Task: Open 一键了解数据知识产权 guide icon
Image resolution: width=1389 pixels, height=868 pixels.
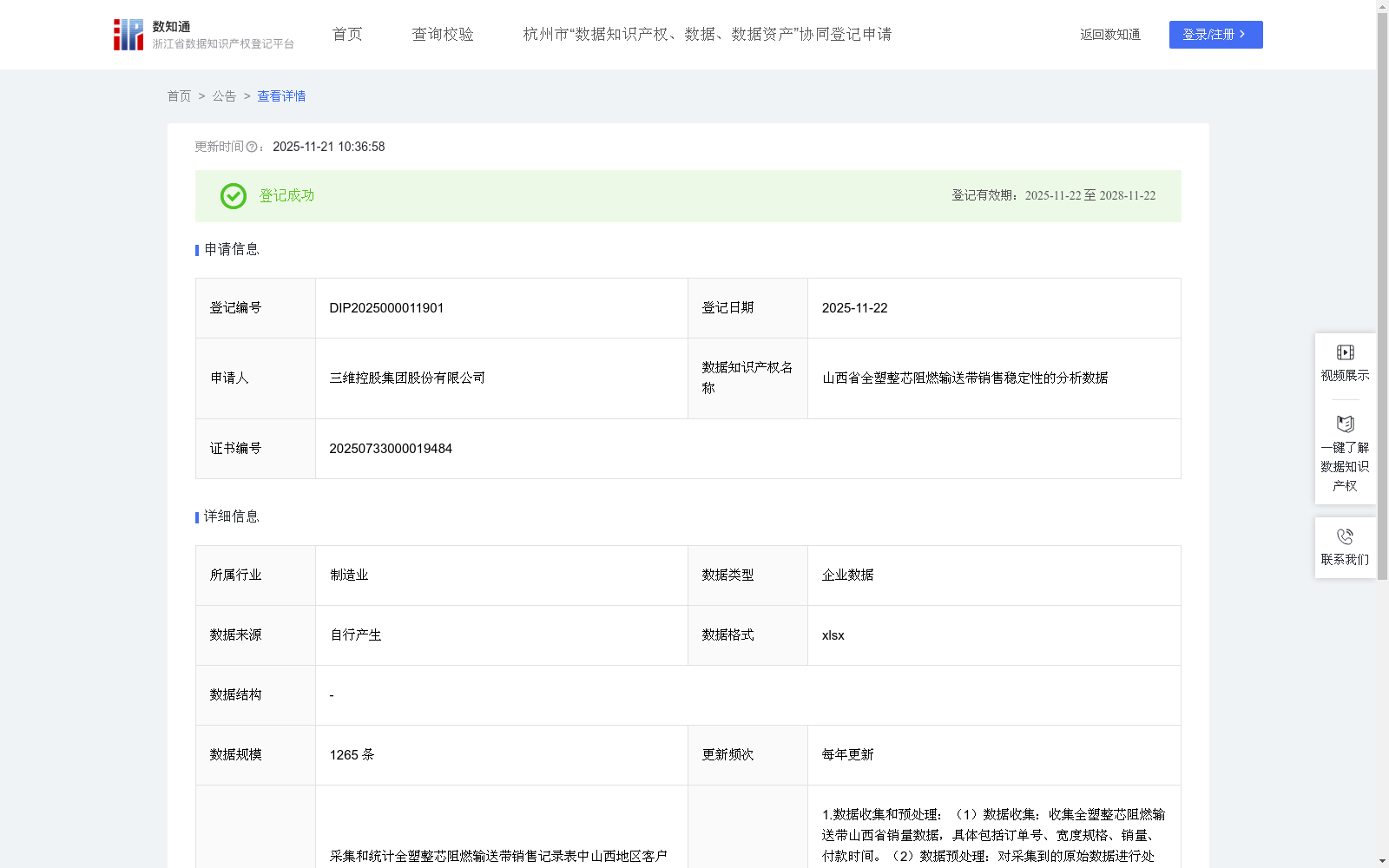Action: coord(1345,424)
